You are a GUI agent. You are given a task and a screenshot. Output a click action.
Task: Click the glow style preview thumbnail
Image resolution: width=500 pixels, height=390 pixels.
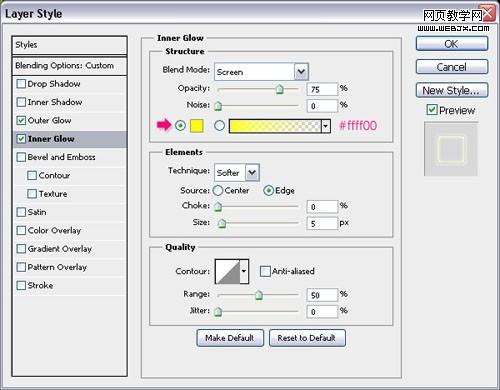tap(451, 149)
